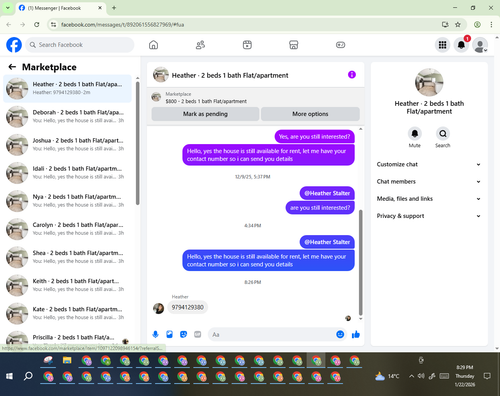Open Chrome three-dot menu
Viewport: 500px width, 396px height.
[x=491, y=25]
